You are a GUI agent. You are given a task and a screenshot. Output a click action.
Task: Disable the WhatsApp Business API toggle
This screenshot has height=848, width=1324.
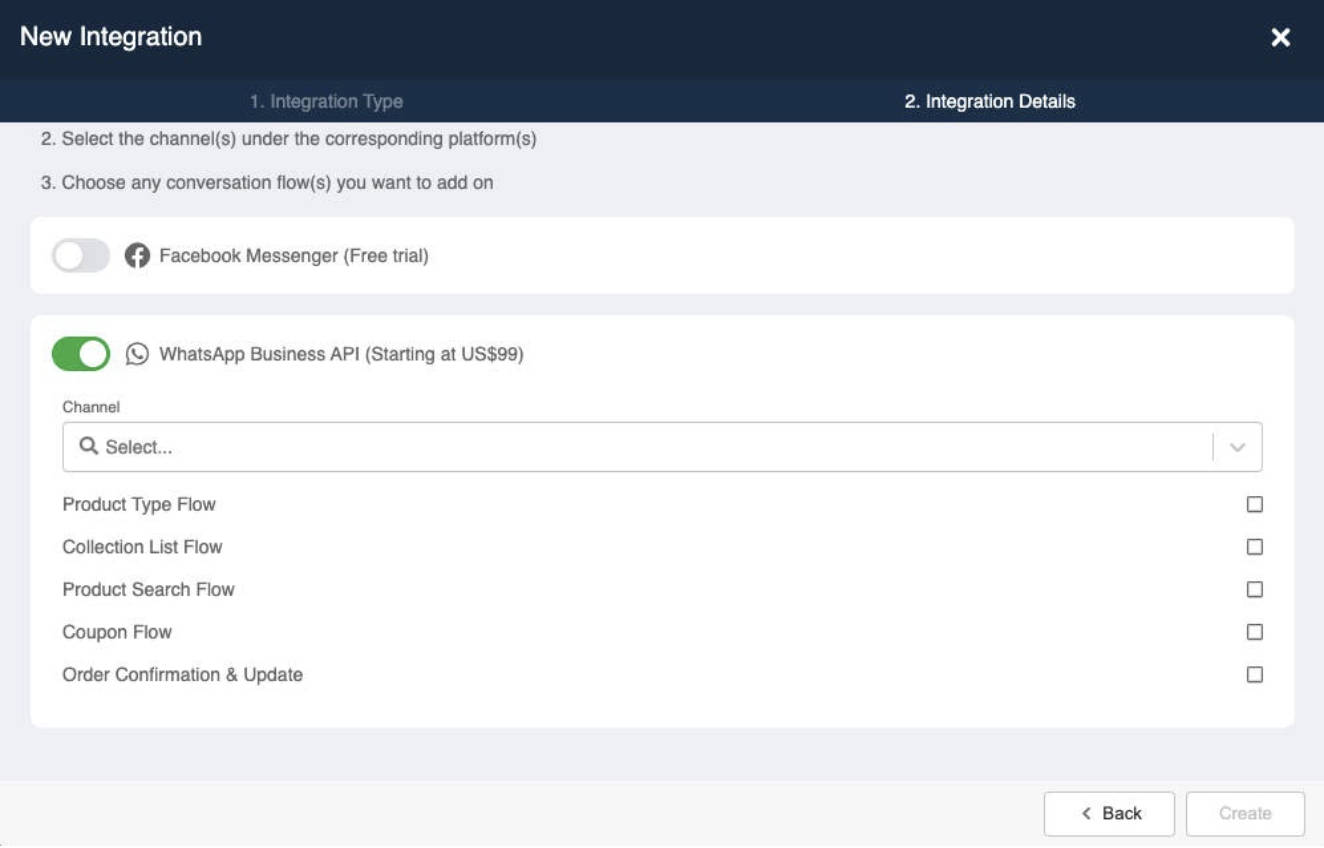[x=81, y=354]
